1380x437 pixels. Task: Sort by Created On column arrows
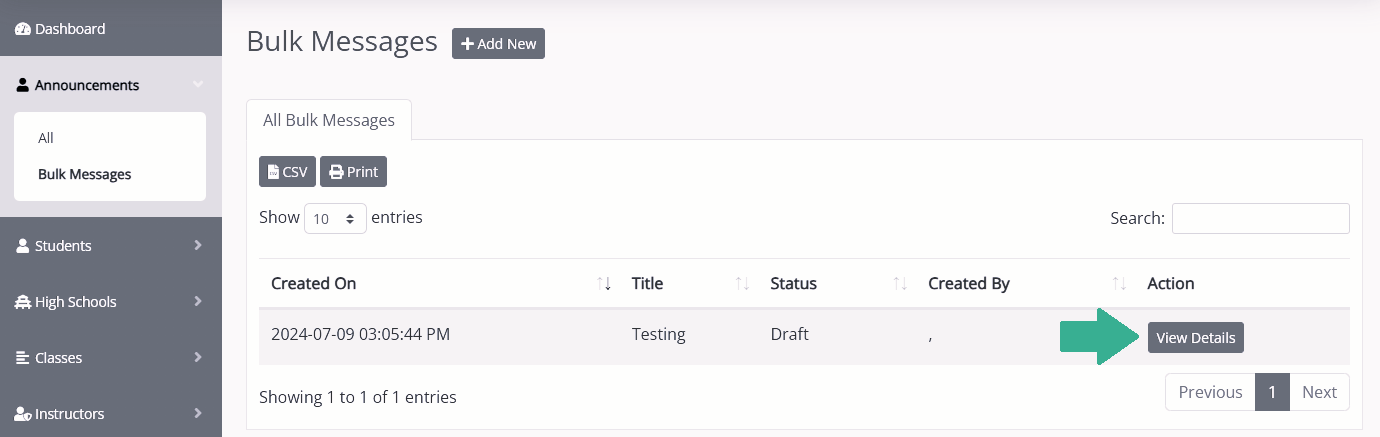(x=604, y=284)
